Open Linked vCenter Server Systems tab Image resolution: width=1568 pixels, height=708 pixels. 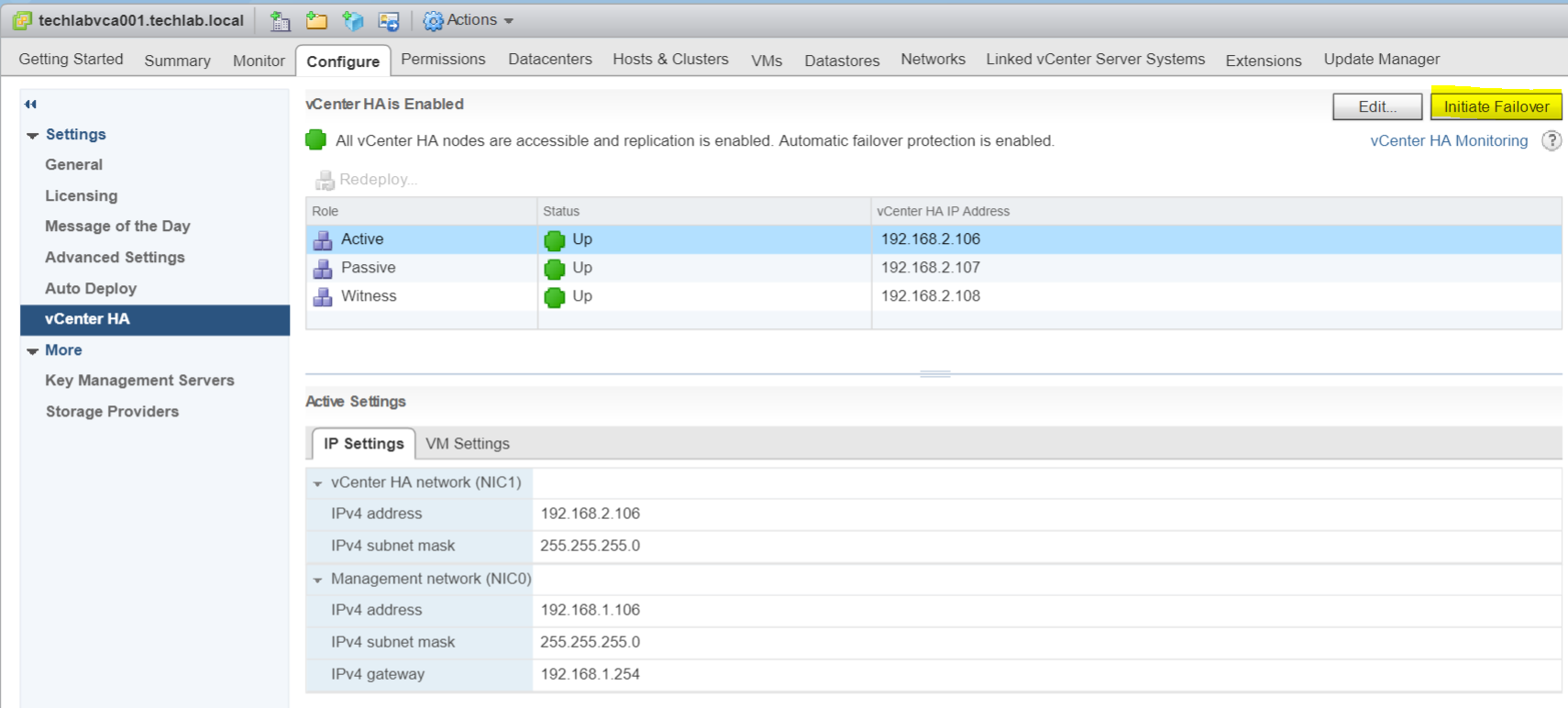click(1096, 59)
